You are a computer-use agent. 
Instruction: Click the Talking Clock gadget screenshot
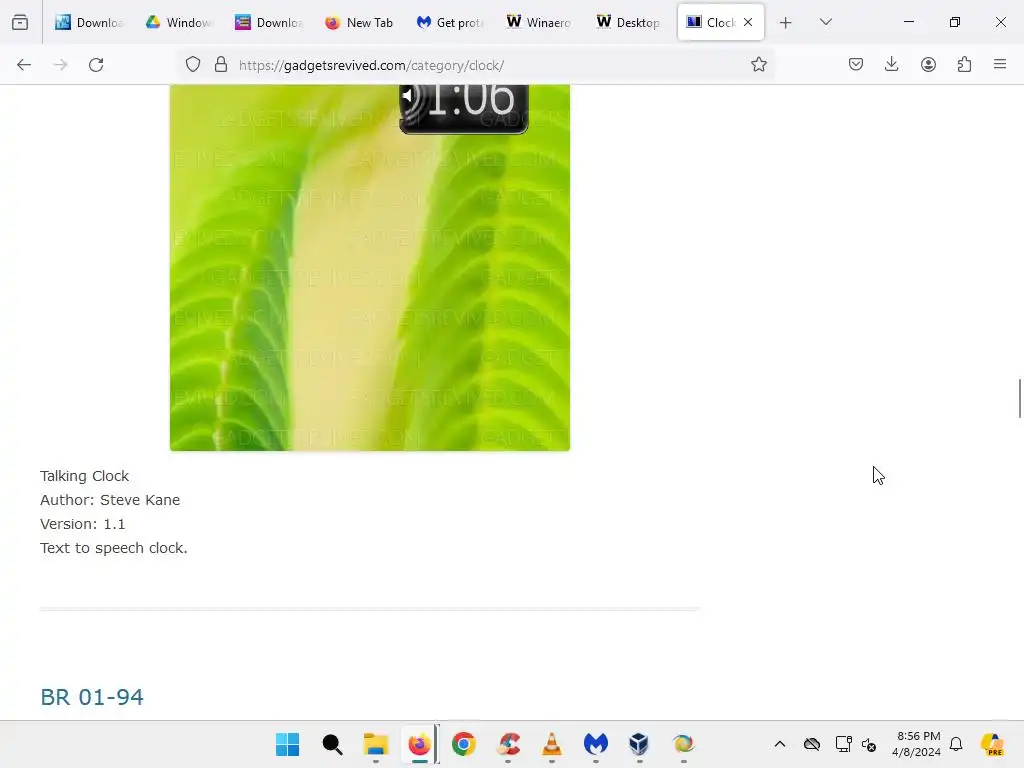[370, 267]
